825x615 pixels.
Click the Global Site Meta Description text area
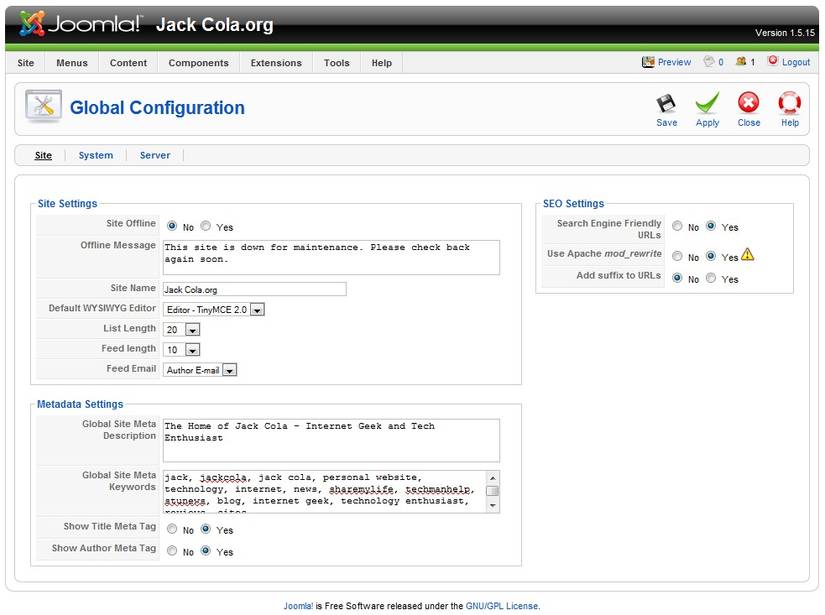pos(331,440)
